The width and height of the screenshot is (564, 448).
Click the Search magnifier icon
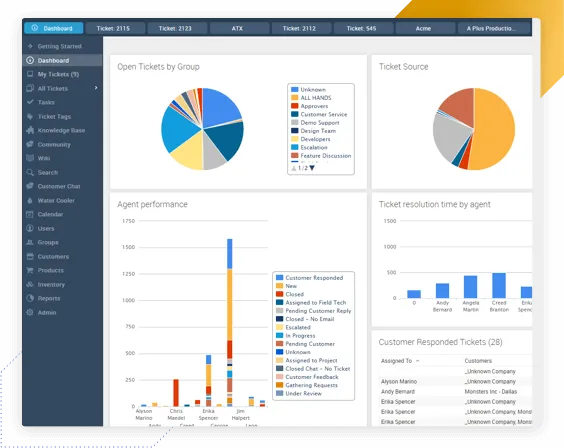coord(30,172)
